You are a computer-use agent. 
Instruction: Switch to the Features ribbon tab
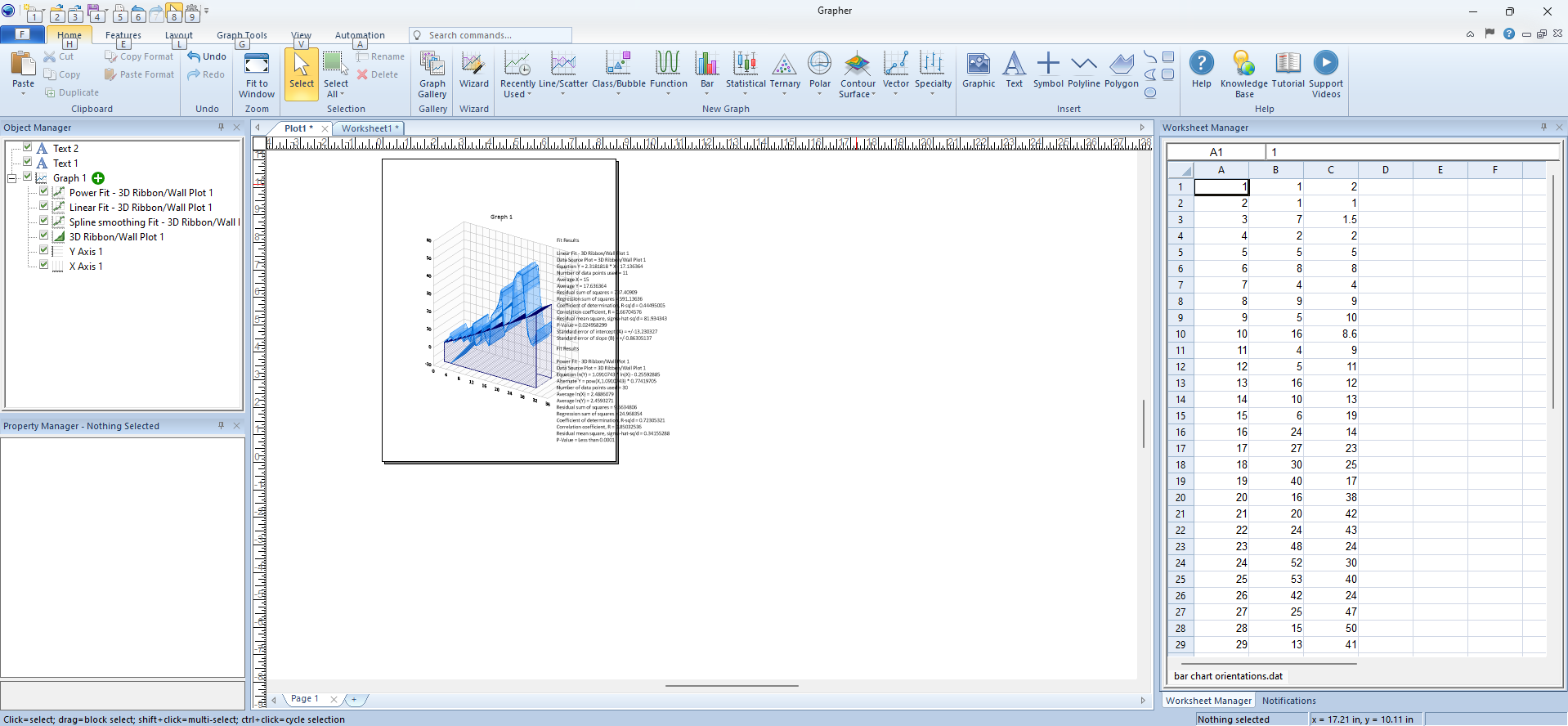123,35
